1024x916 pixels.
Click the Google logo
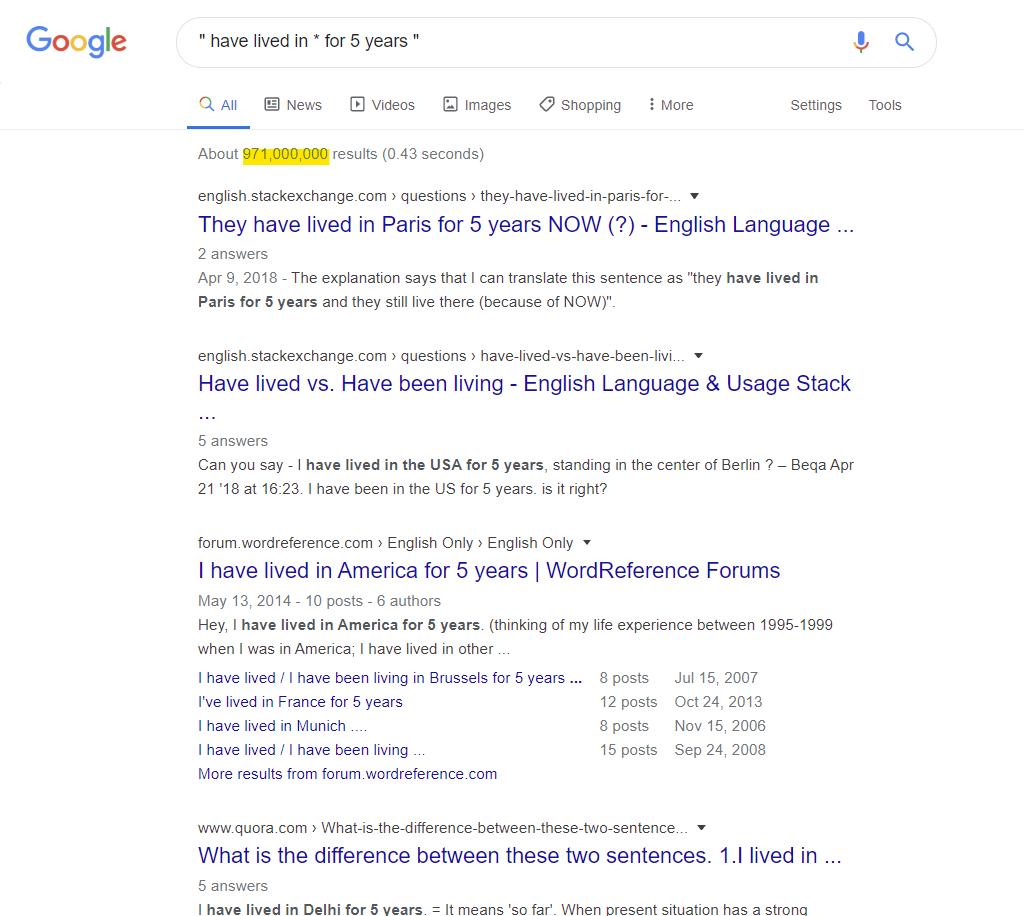click(x=76, y=42)
